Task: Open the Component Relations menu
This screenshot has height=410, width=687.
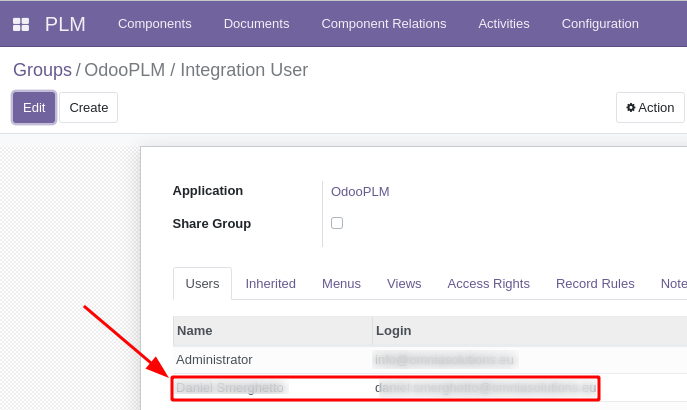Action: tap(384, 24)
